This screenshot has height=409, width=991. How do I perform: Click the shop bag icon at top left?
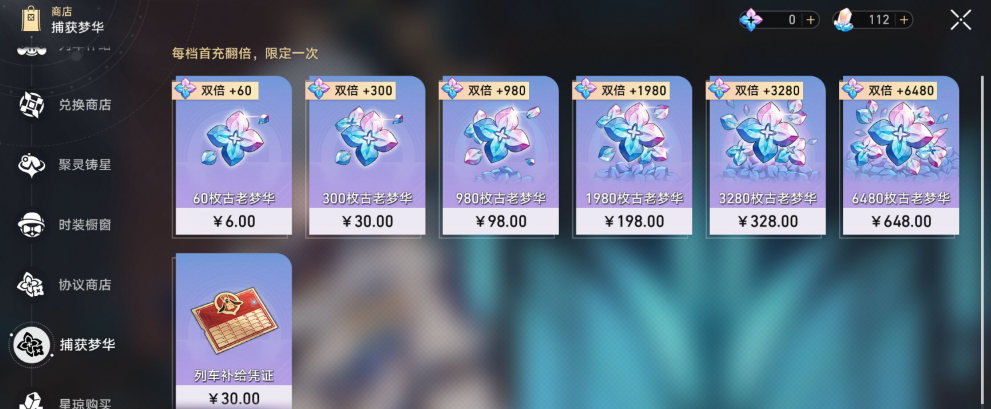30,19
